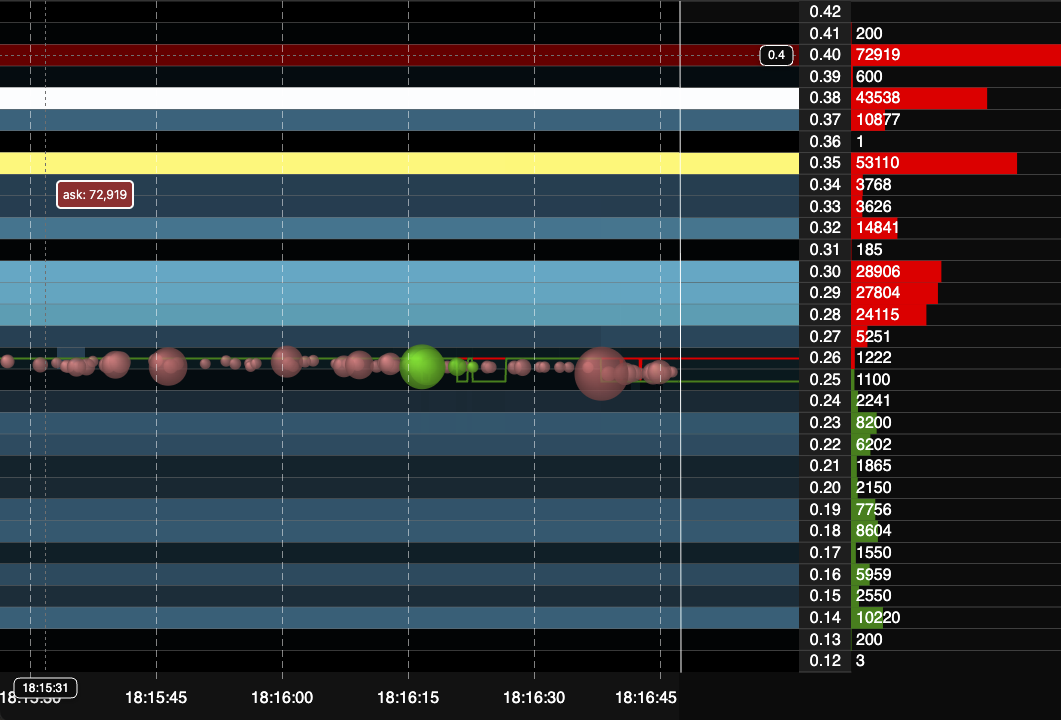The height and width of the screenshot is (720, 1061).
Task: Click bid volume 7756 at 0.19
Action: pyautogui.click(x=874, y=510)
